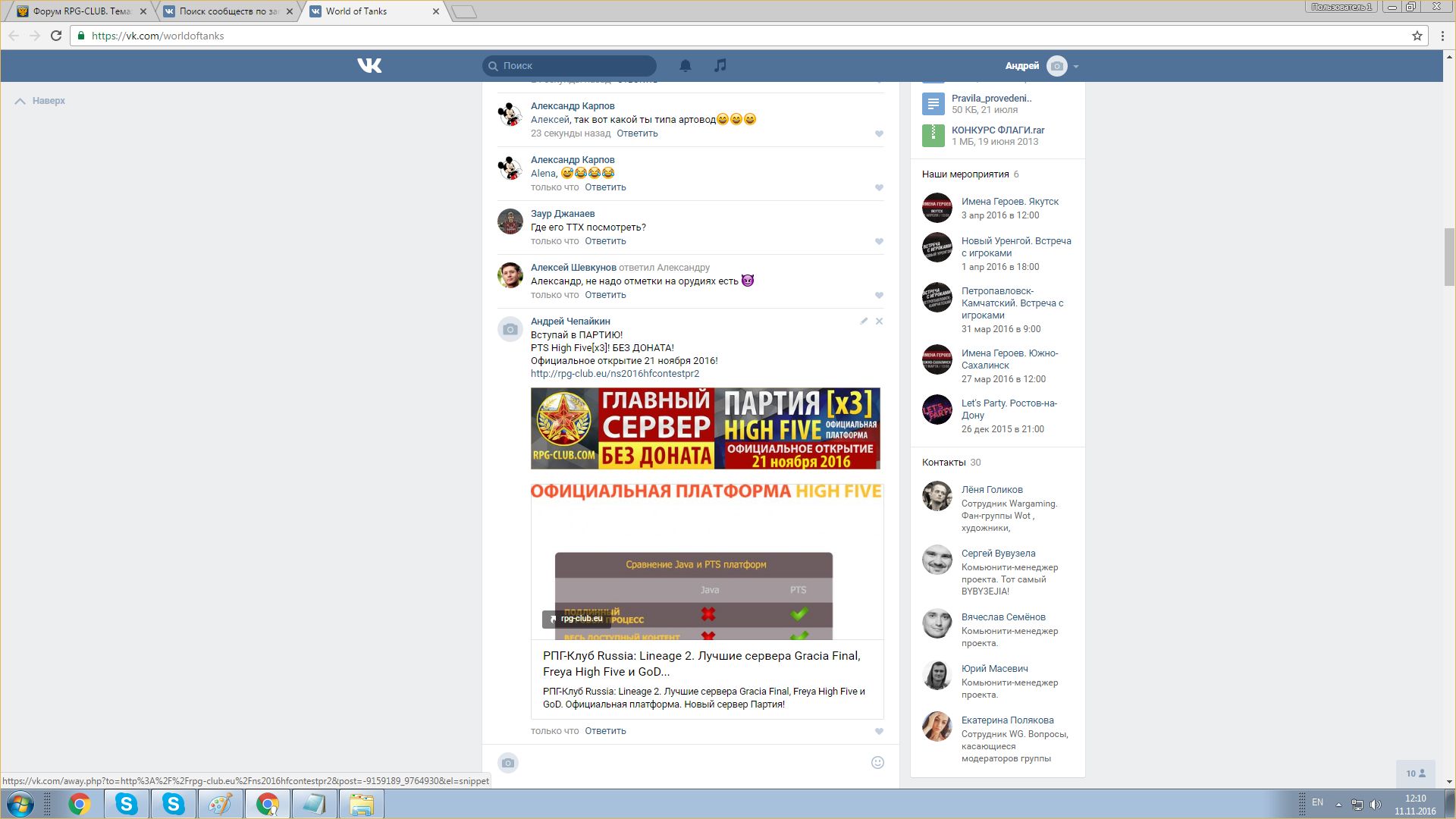Open Имена Героев. Якутск event
Image resolution: width=1456 pixels, height=819 pixels.
(1010, 202)
